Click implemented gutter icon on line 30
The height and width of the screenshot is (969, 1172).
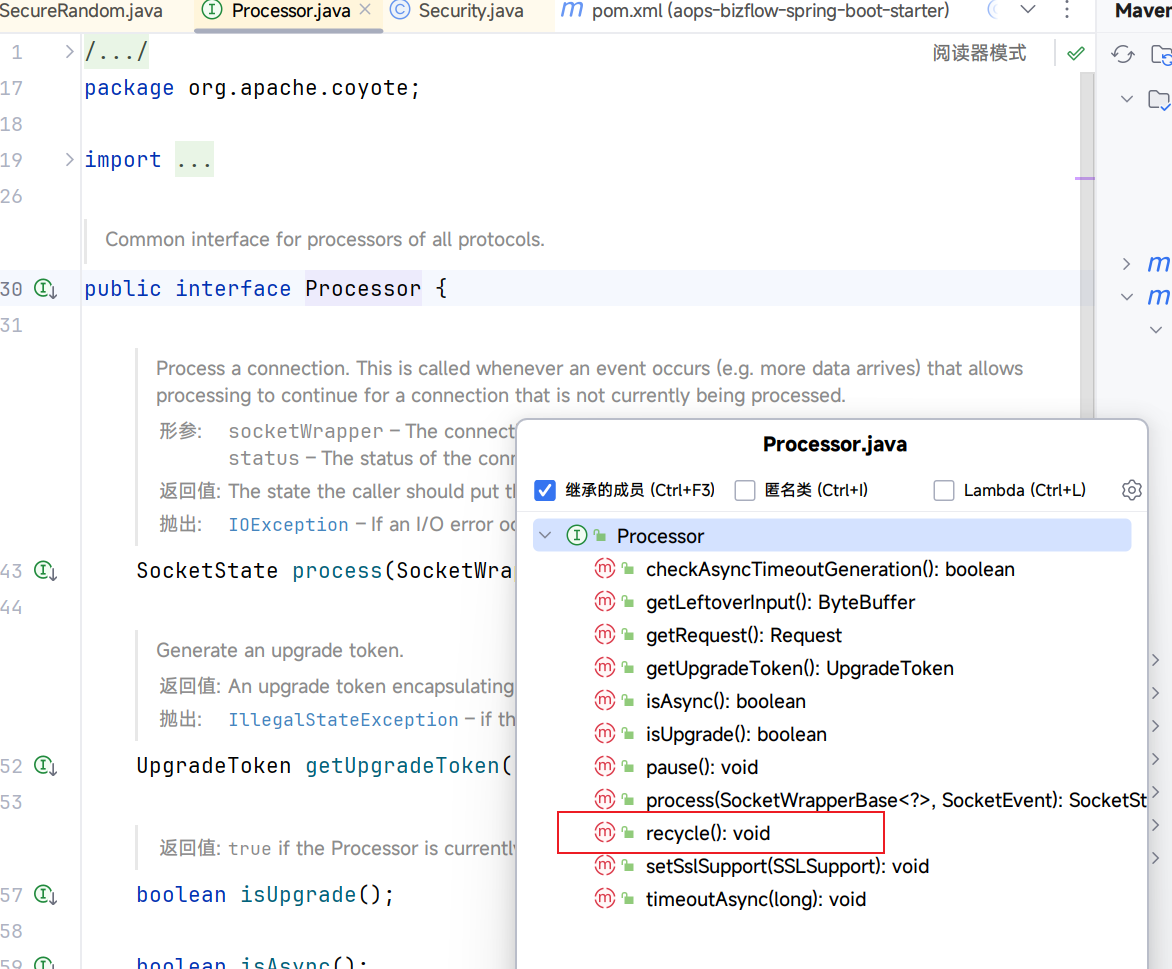(46, 289)
